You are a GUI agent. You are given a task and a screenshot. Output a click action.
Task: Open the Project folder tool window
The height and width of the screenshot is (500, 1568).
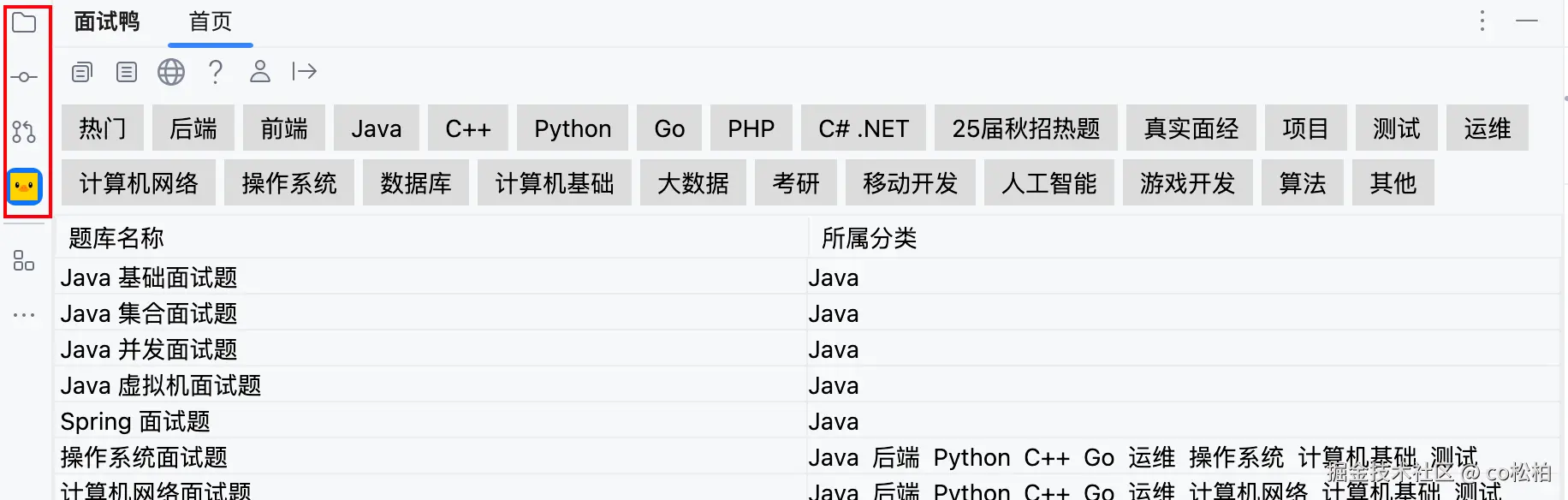(x=24, y=22)
